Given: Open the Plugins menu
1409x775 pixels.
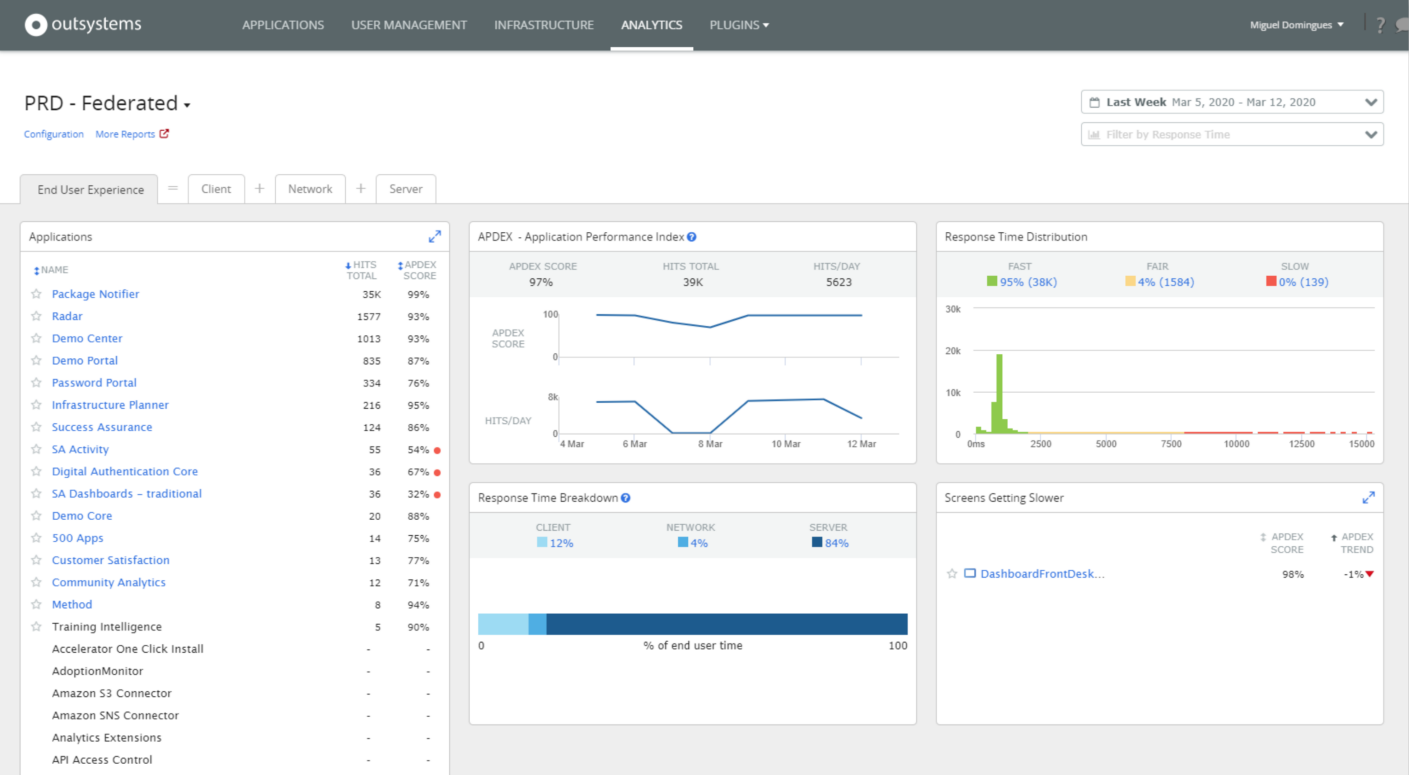Looking at the screenshot, I should (739, 25).
